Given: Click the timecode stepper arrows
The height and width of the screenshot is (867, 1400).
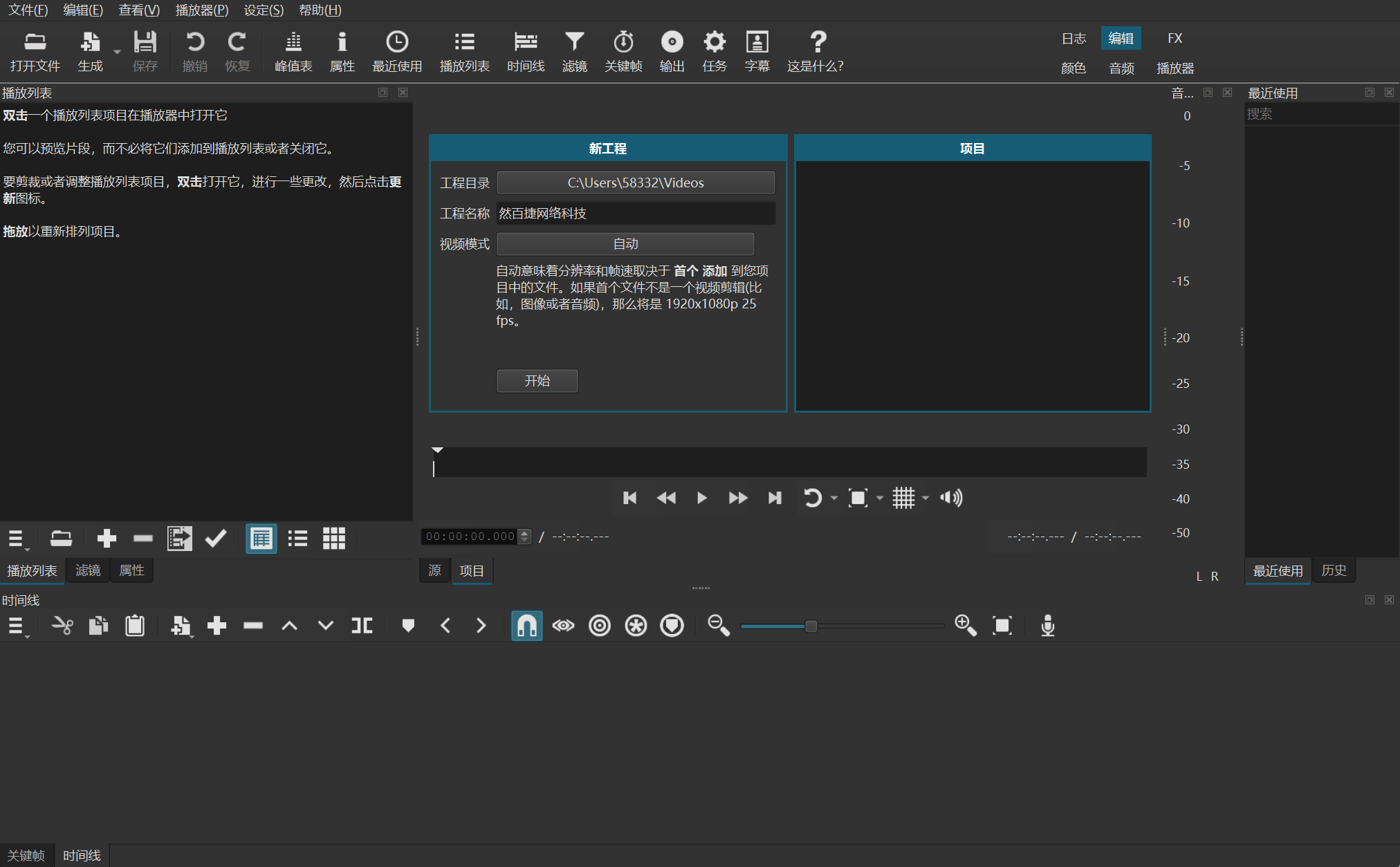Looking at the screenshot, I should click(x=524, y=537).
